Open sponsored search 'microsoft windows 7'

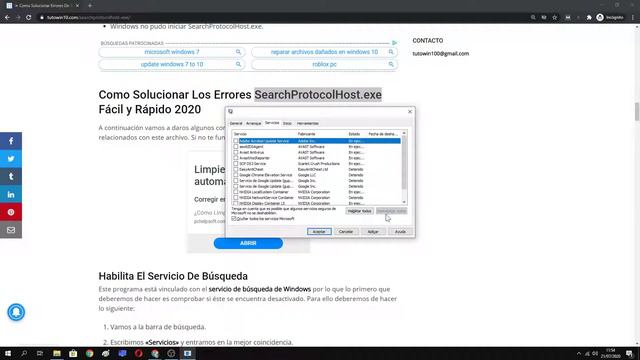click(172, 52)
